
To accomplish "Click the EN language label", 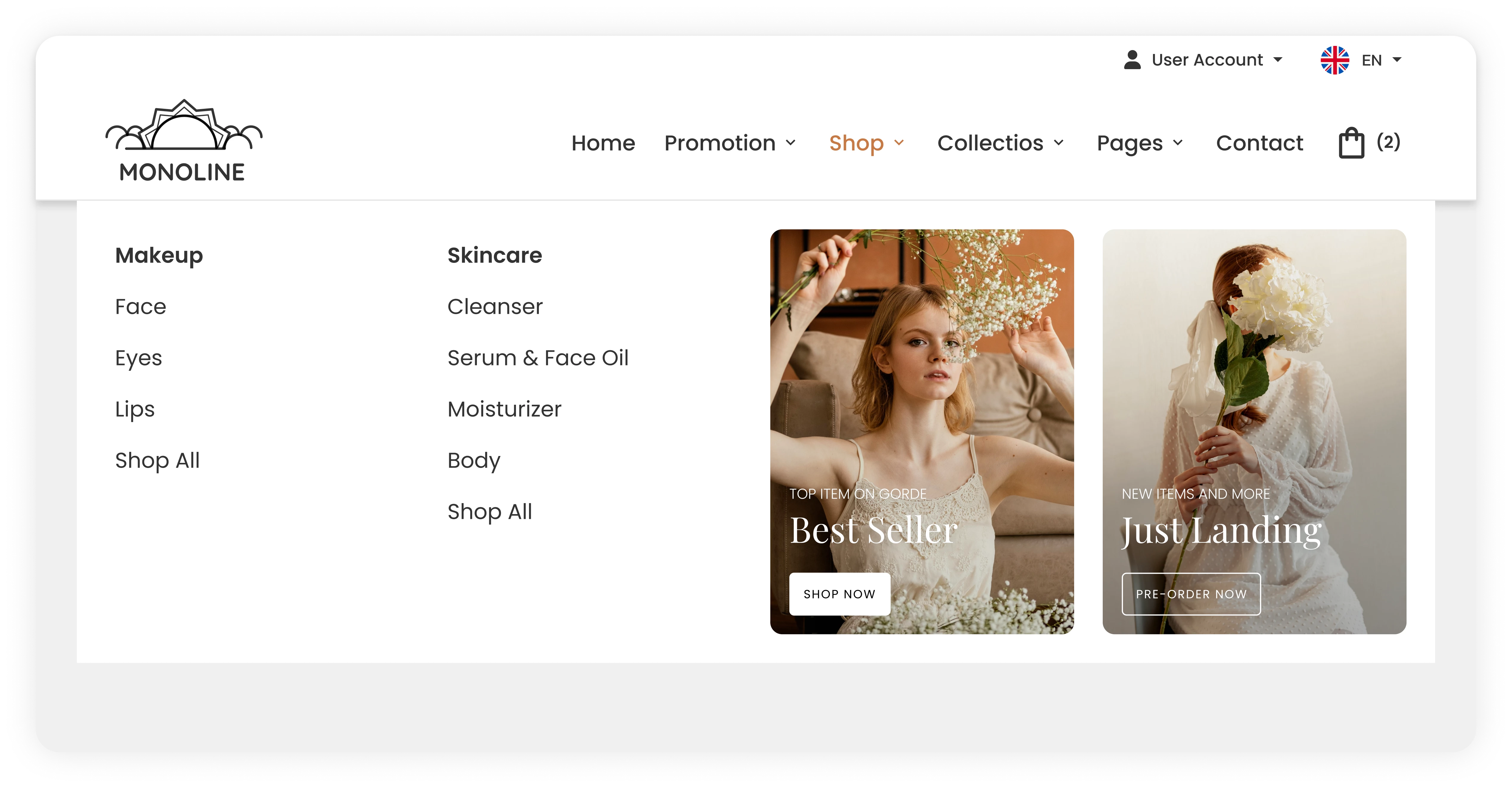I will [1372, 60].
